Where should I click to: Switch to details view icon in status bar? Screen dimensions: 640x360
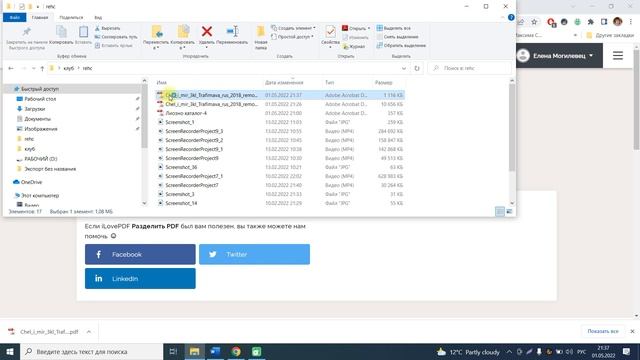[500, 211]
